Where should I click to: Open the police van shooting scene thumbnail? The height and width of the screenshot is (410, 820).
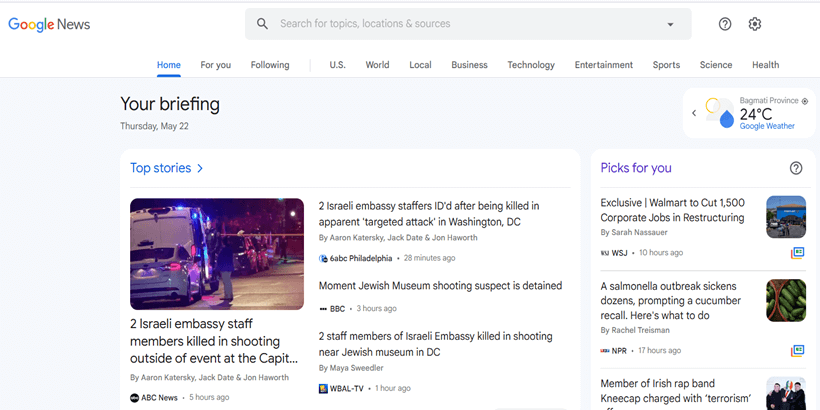(217, 254)
